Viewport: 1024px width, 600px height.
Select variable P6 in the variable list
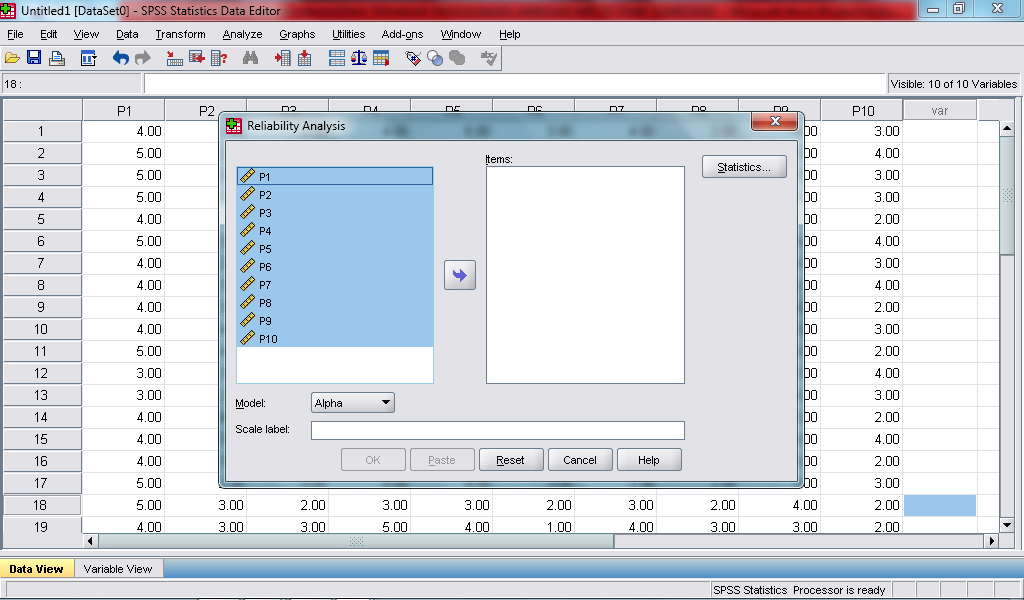click(335, 266)
